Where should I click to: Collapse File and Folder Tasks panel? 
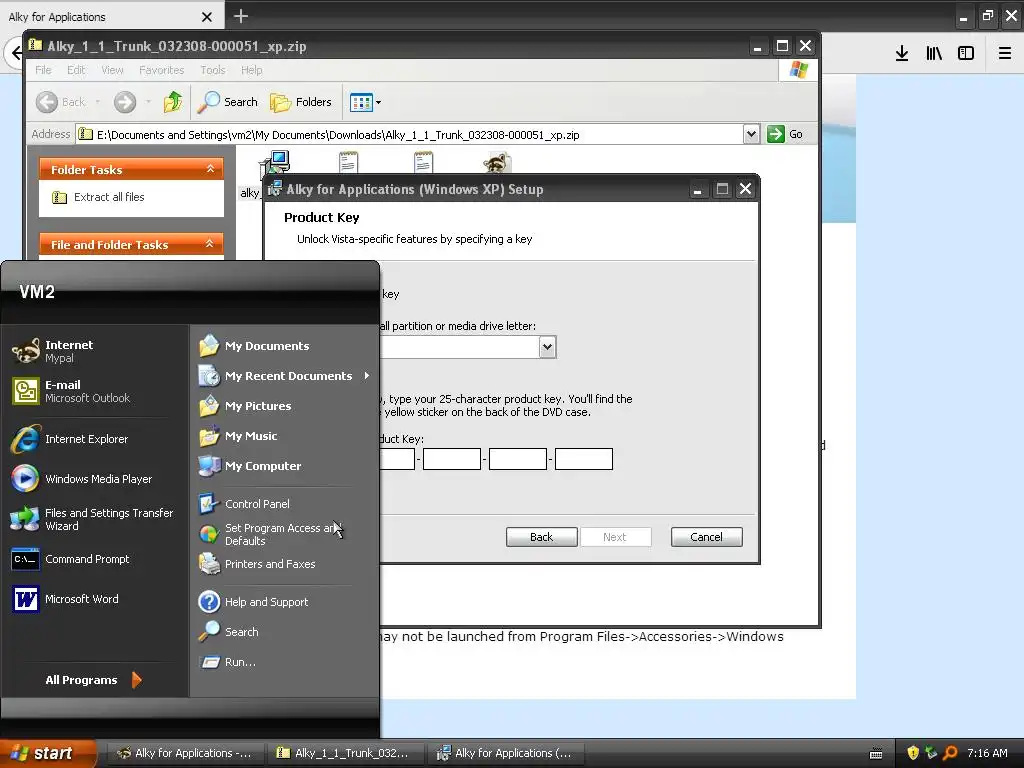click(210, 244)
